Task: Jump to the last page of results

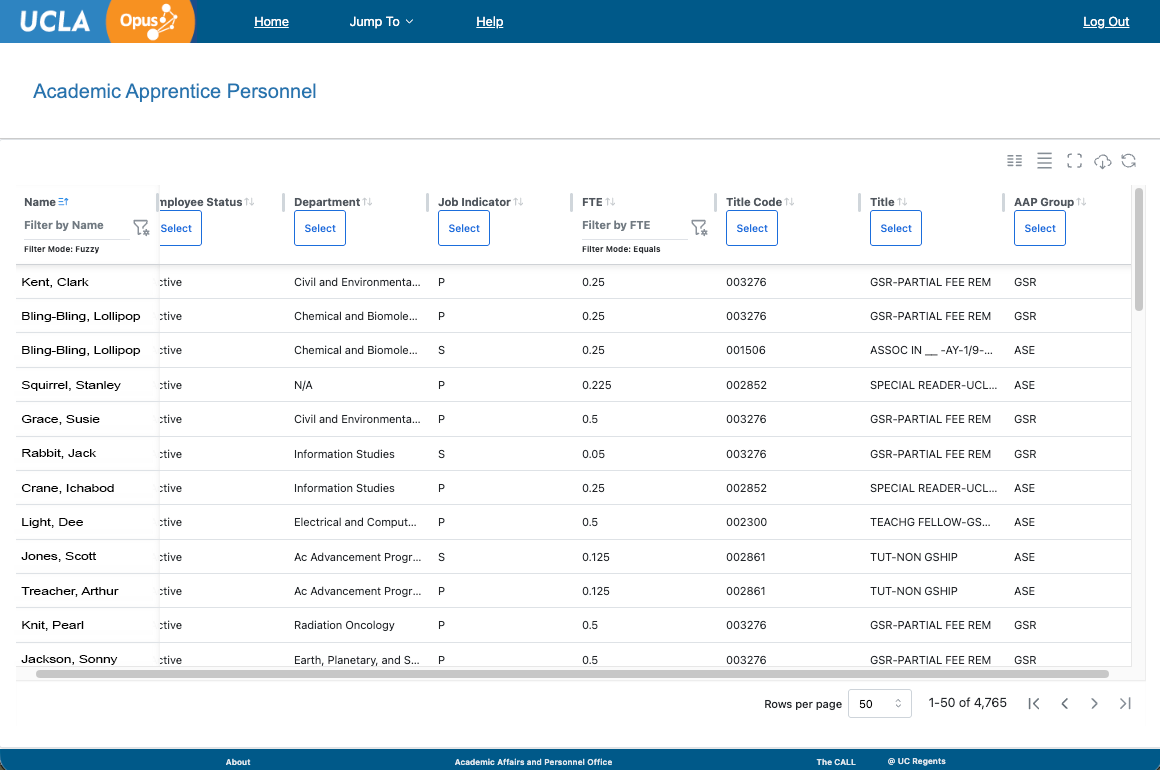Action: pos(1125,703)
